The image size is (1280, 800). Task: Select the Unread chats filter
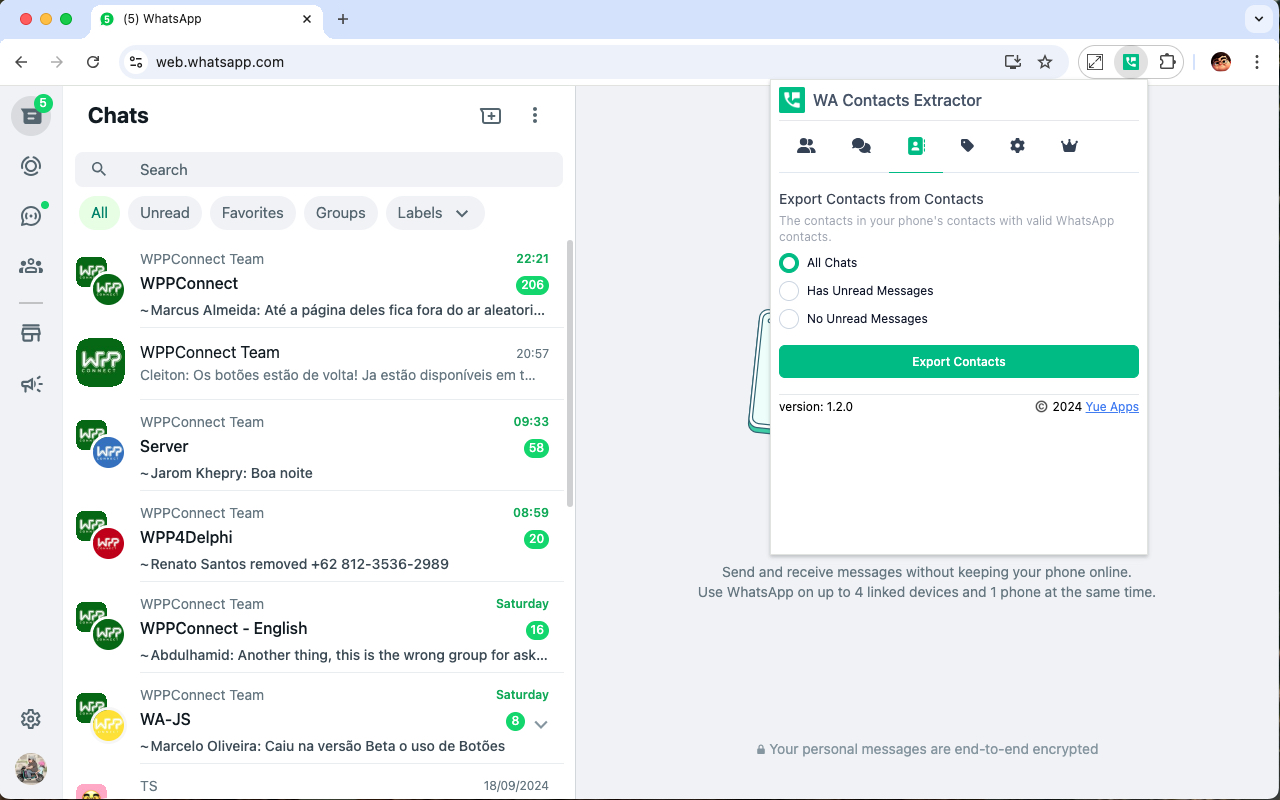(165, 213)
